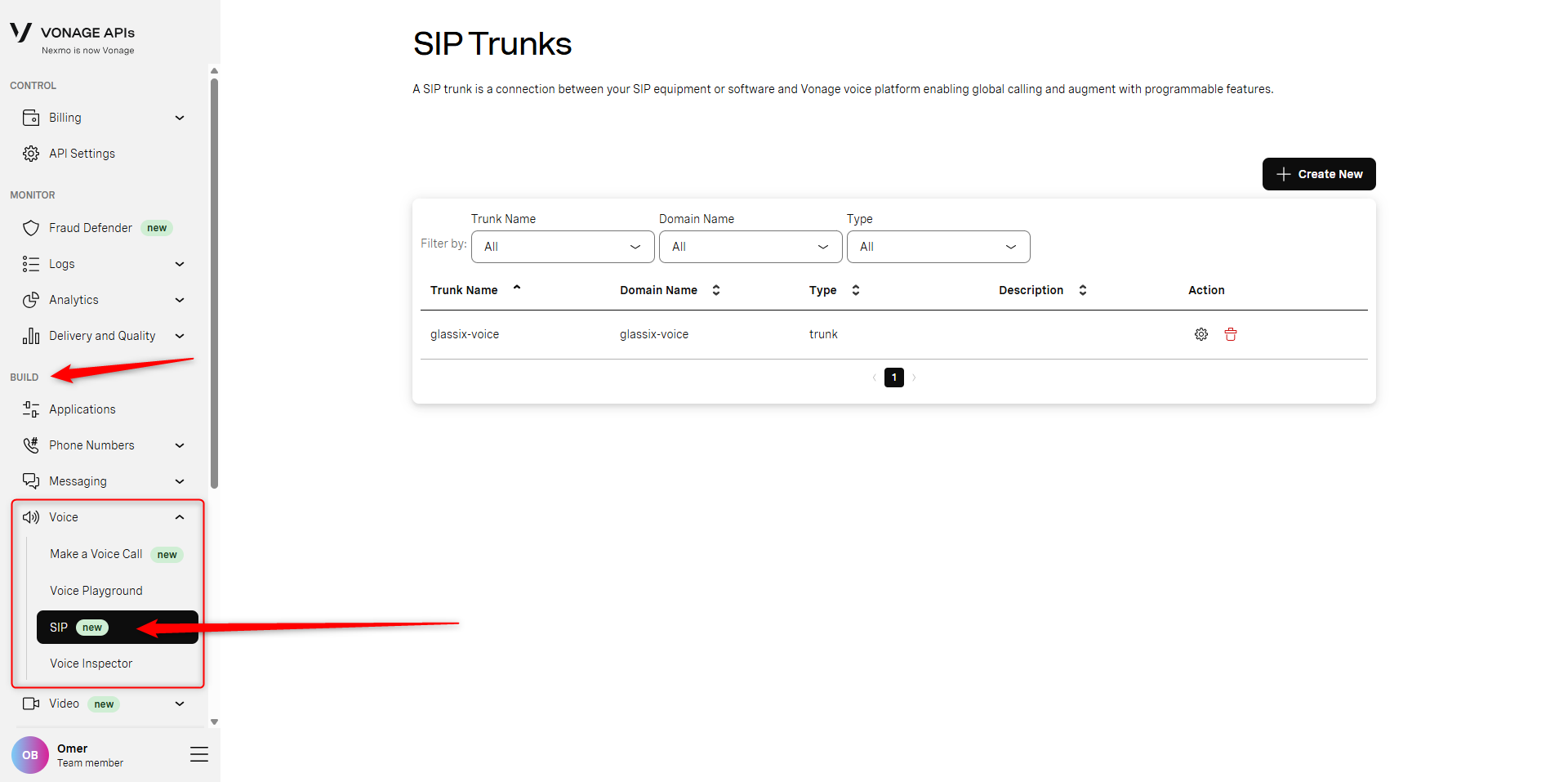Sort the table by Domain Name arrows
This screenshot has width=1568, height=782.
click(716, 290)
